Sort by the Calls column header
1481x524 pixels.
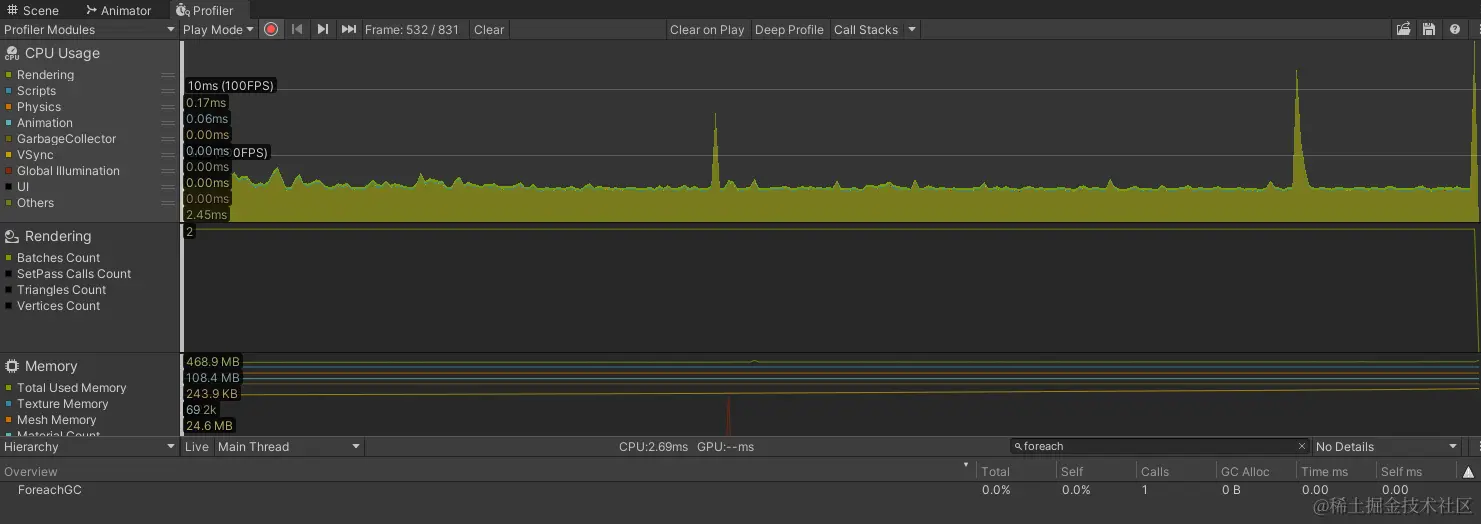(1176, 472)
